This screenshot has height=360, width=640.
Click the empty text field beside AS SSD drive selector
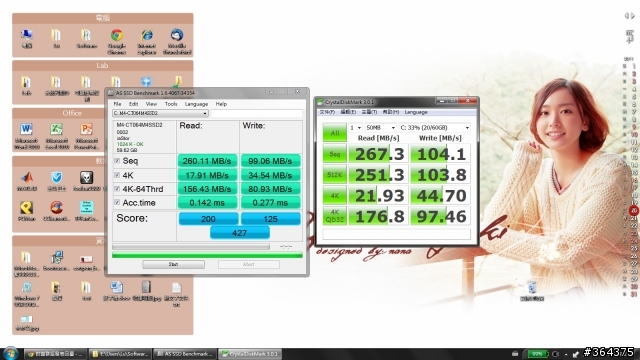tap(257, 113)
